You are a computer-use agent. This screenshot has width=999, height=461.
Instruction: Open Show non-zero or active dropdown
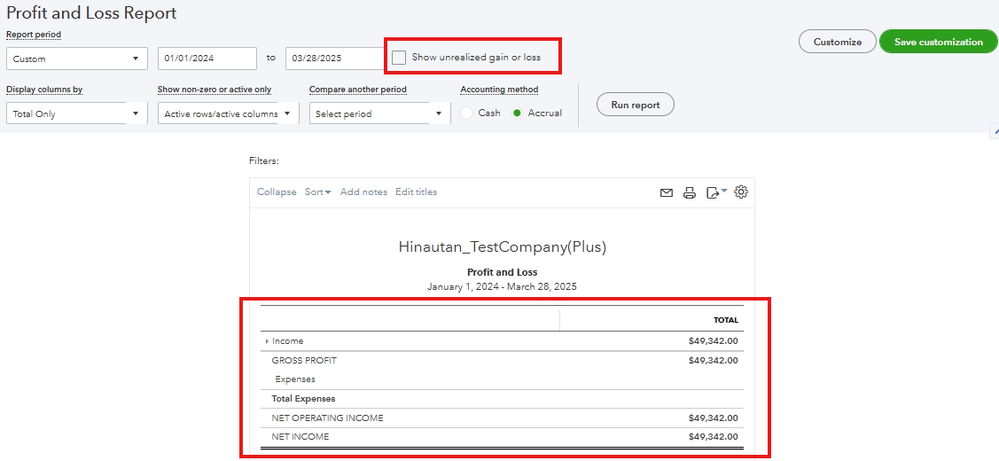coord(228,114)
